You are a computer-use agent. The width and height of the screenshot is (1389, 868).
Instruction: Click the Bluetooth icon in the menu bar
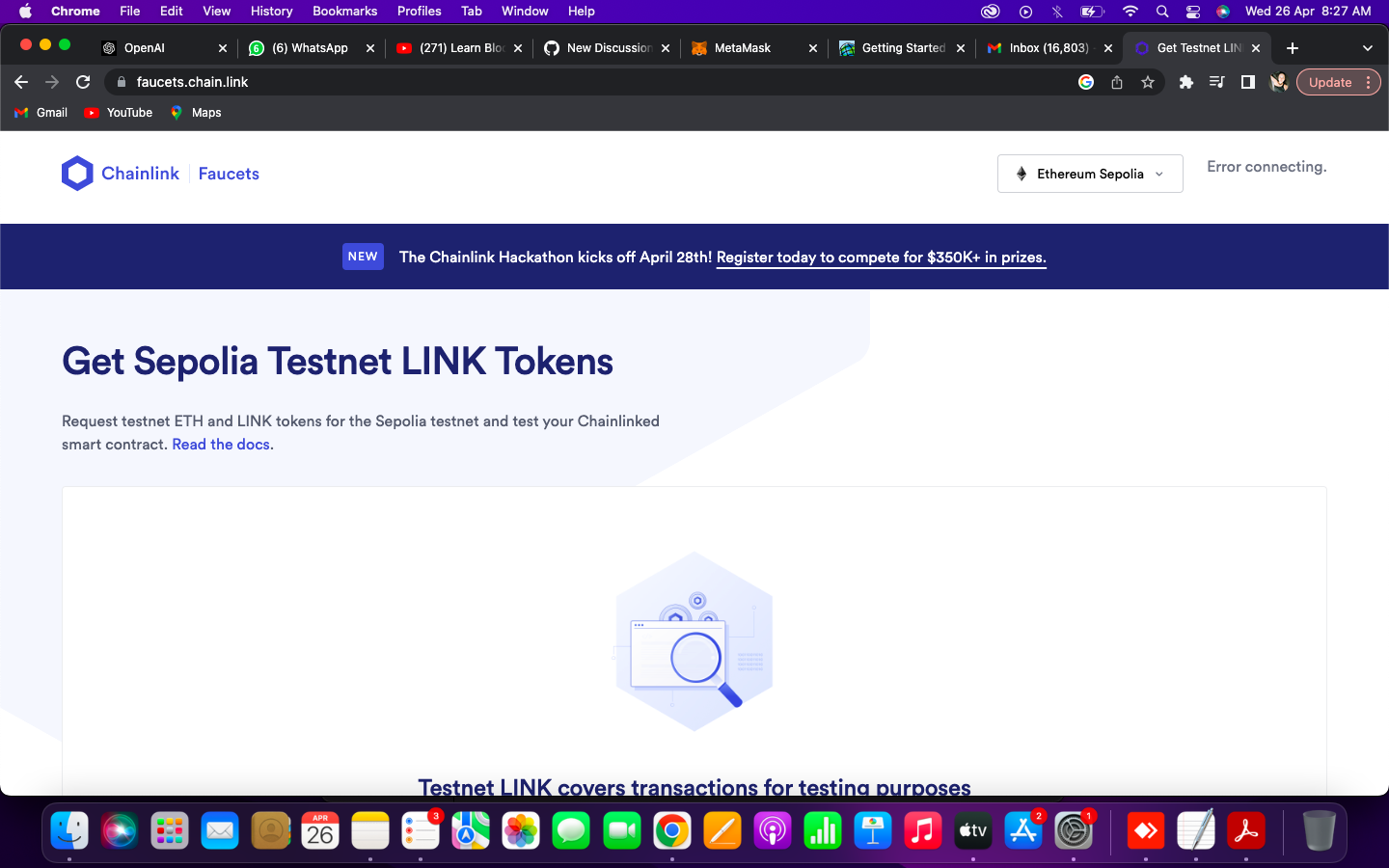point(1057,12)
